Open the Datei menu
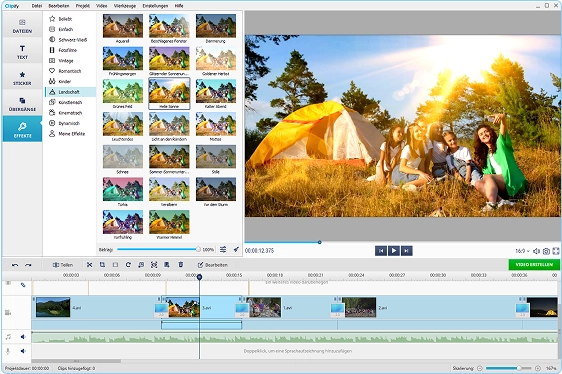562x374 pixels. 37,6
